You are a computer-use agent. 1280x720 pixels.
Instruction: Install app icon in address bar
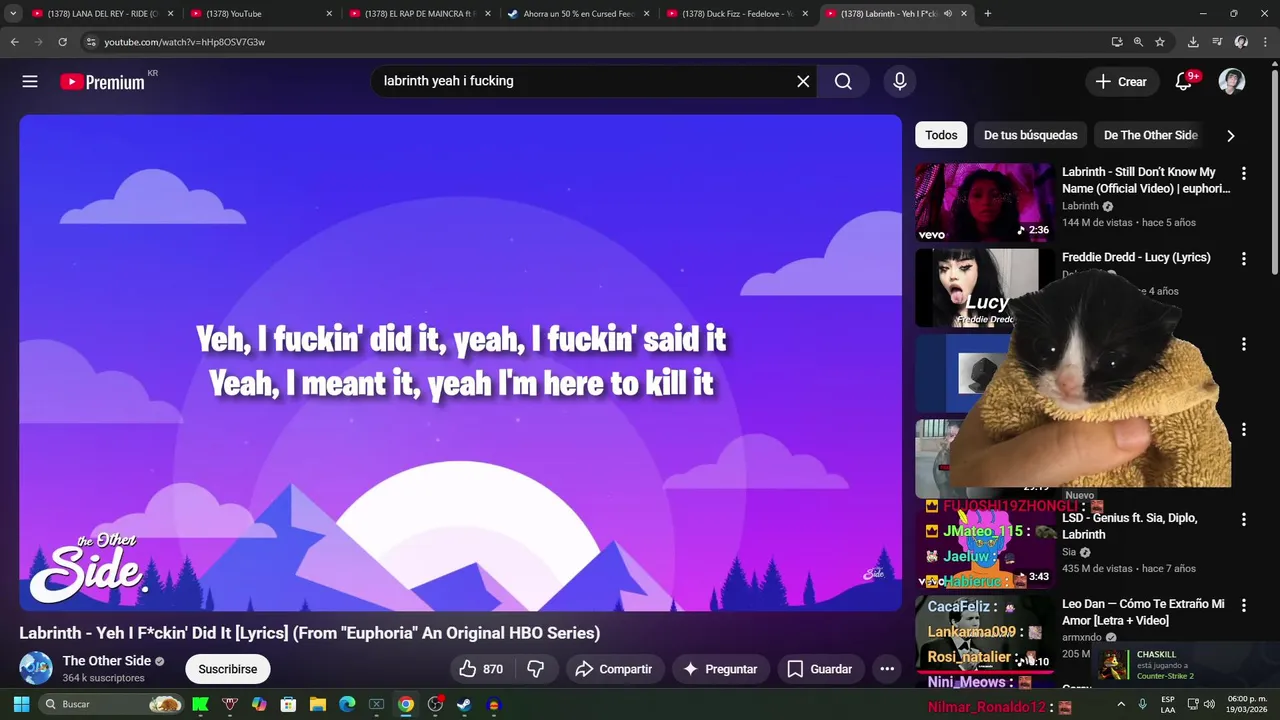1117,42
